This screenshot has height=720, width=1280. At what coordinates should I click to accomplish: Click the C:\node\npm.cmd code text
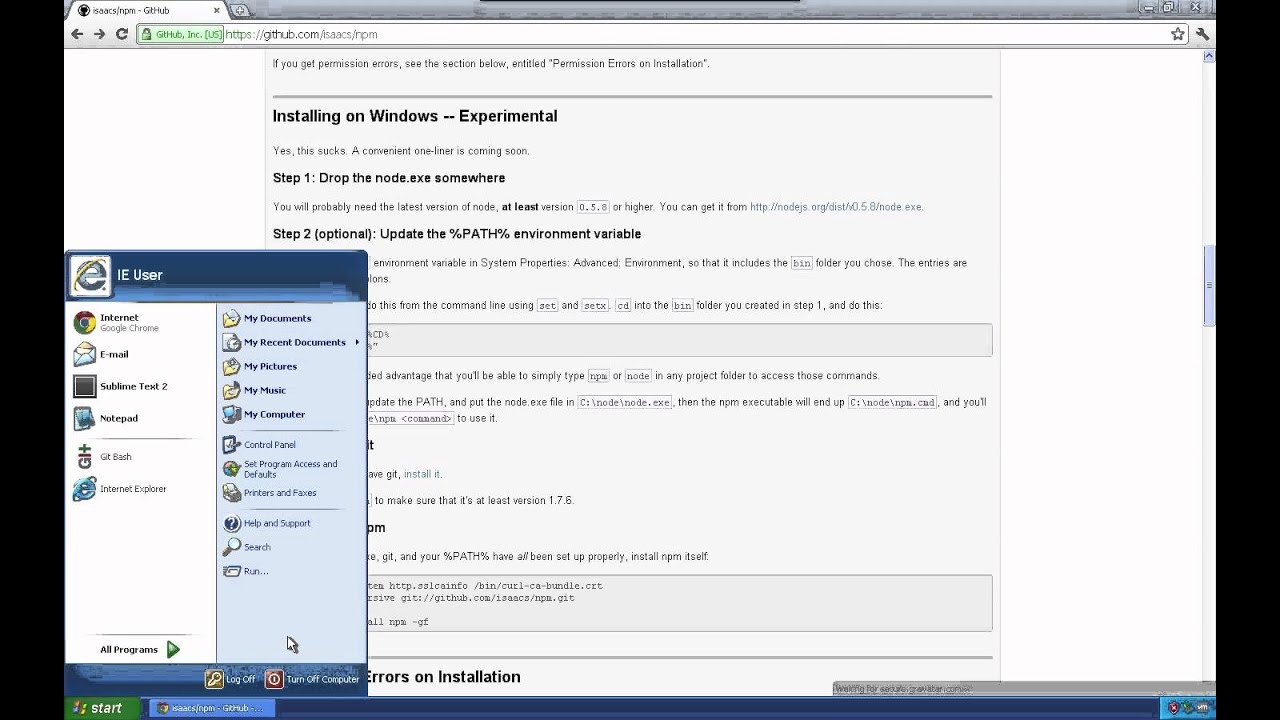pyautogui.click(x=892, y=402)
